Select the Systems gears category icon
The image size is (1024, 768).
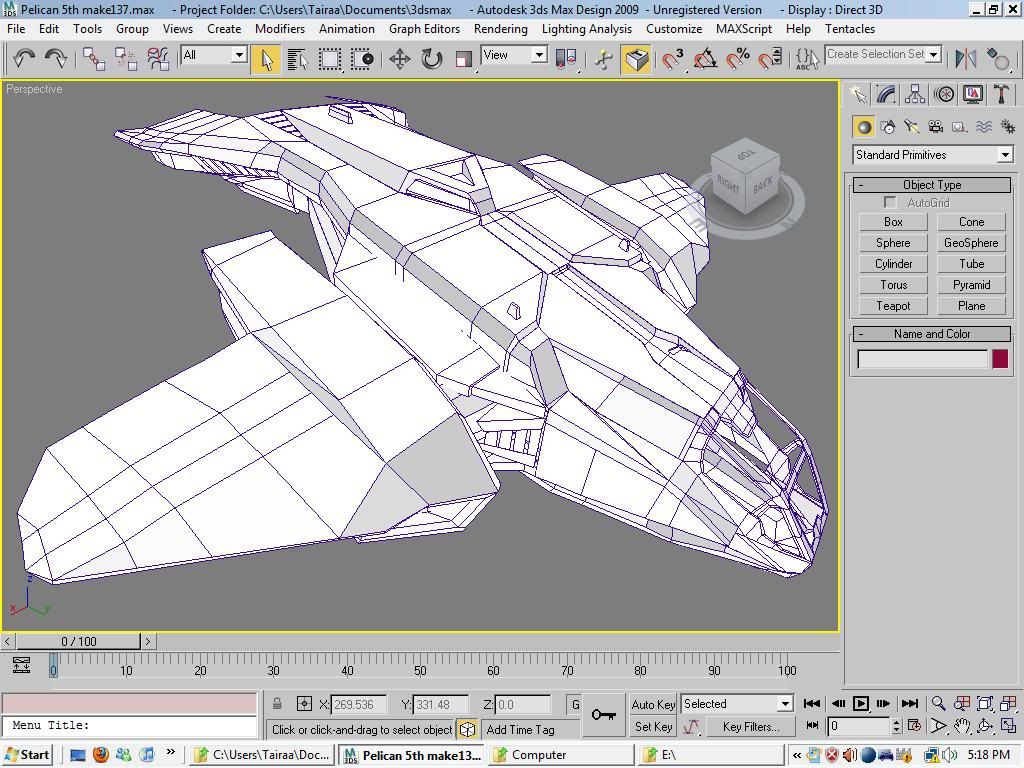point(1008,127)
